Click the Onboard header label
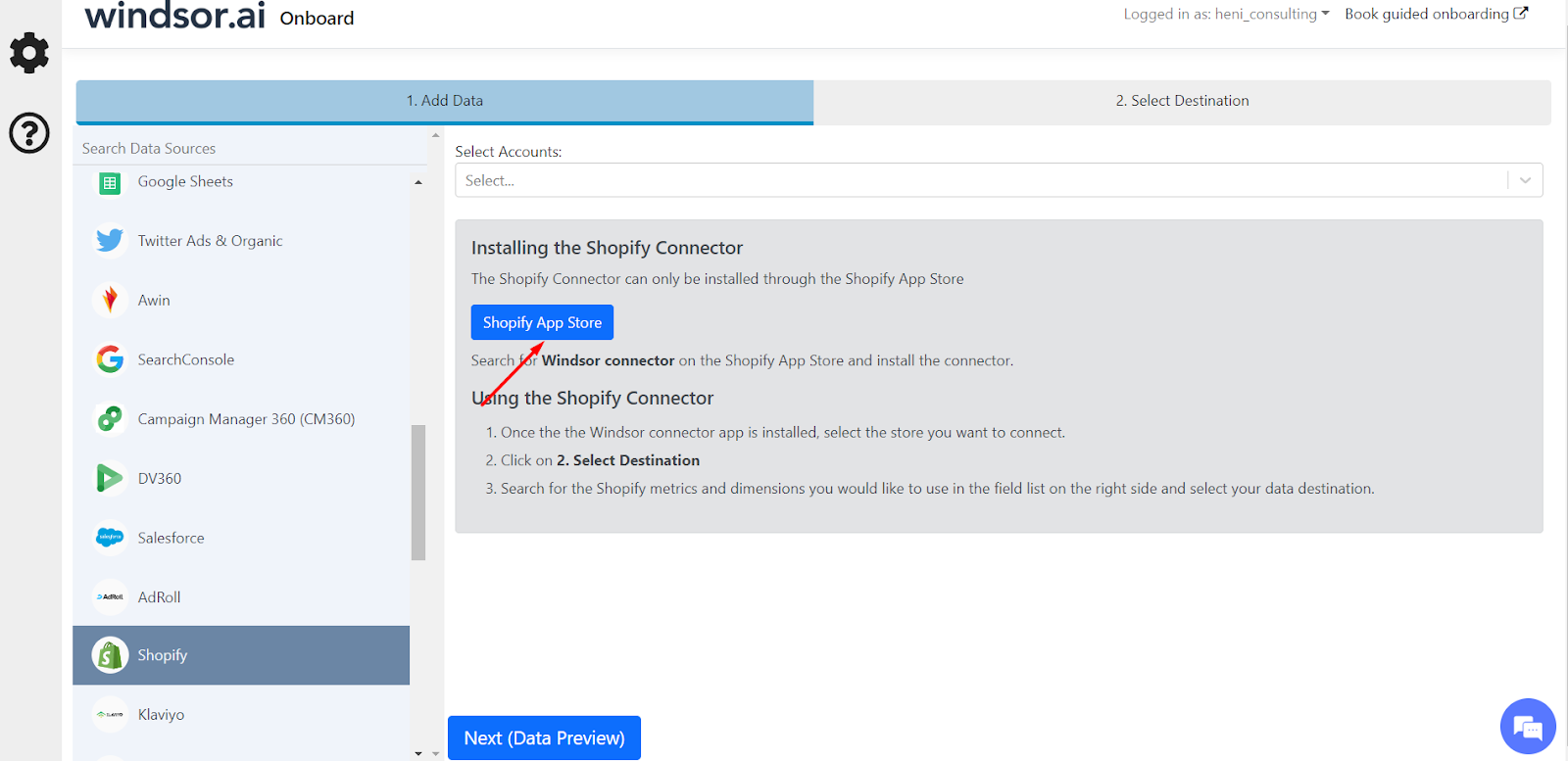Viewport: 1568px width, 761px height. 317,18
